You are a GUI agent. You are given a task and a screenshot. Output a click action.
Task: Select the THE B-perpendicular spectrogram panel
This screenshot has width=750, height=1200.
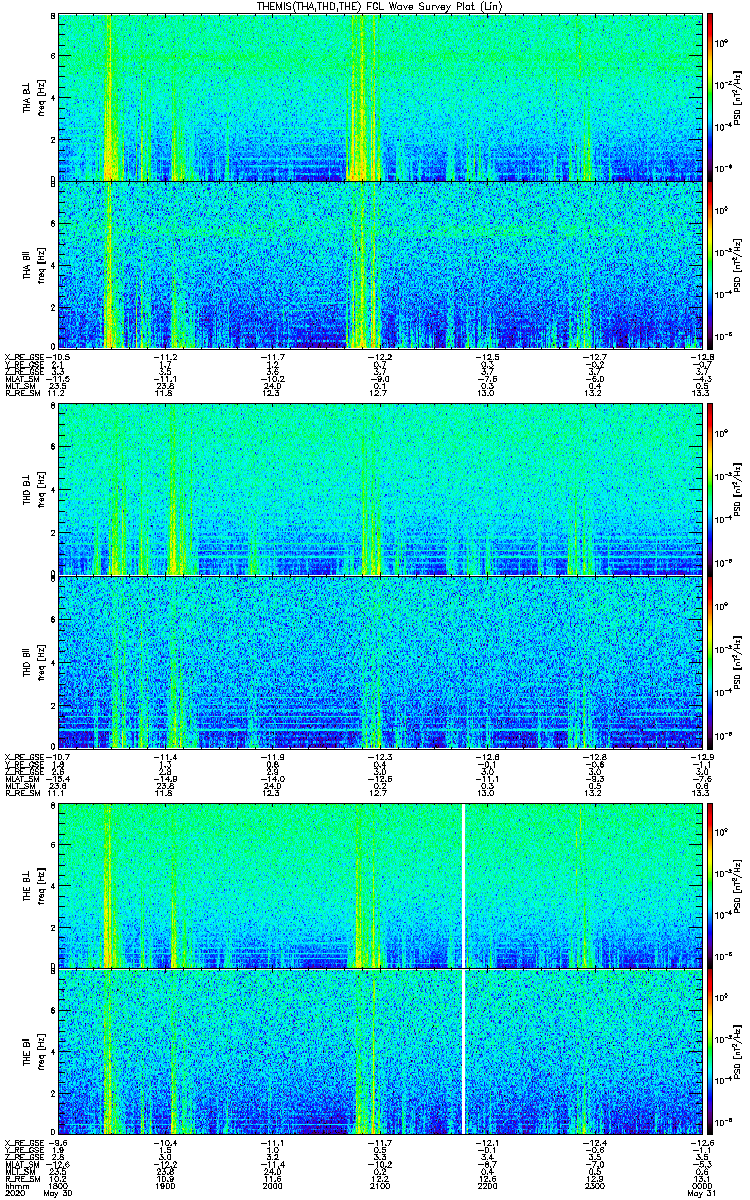[x=379, y=885]
